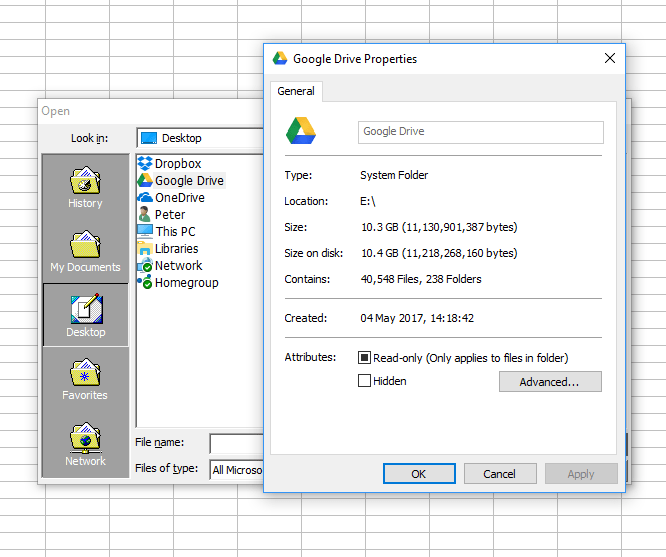Viewport: 666px width, 557px height.
Task: Click the OneDrive label text
Action: click(180, 198)
